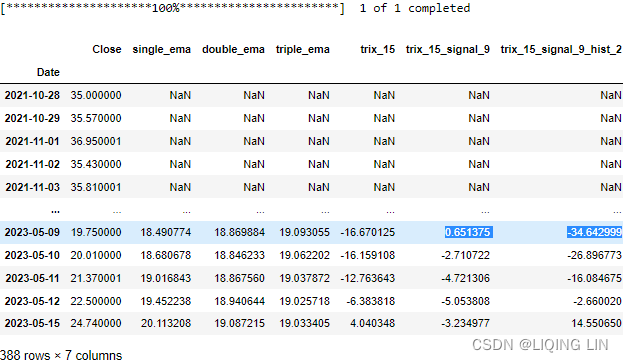
Task: Click highlighted hist value -34.642999
Action: tap(594, 232)
